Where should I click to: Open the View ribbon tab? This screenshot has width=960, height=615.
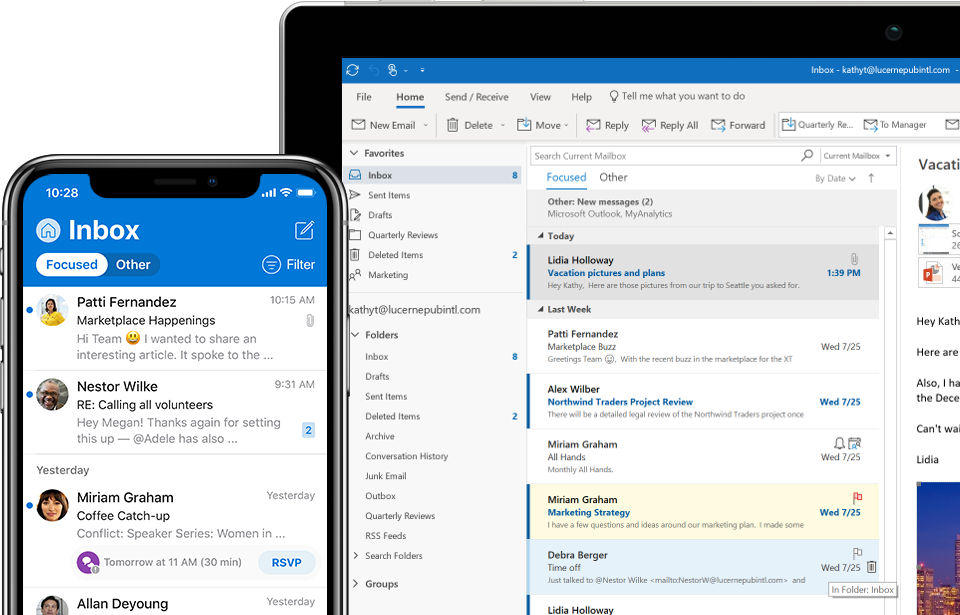click(x=540, y=97)
